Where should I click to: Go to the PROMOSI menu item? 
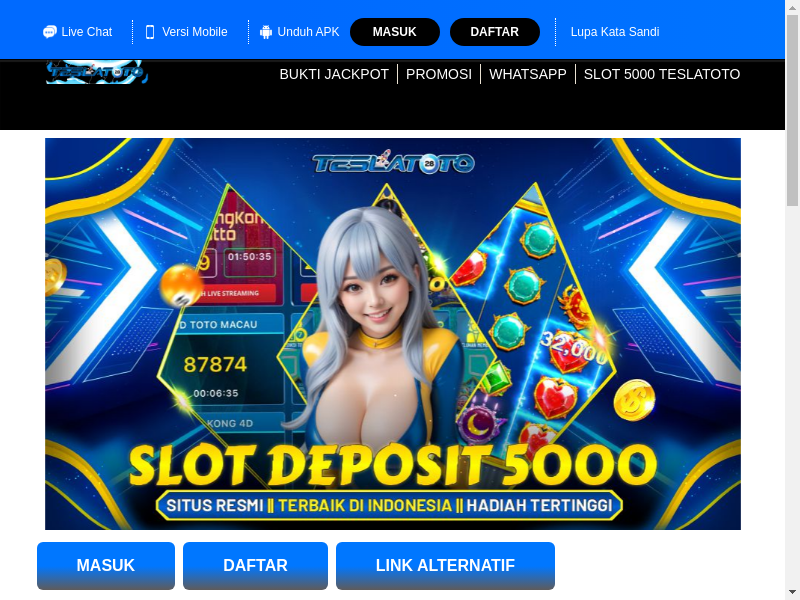click(439, 74)
